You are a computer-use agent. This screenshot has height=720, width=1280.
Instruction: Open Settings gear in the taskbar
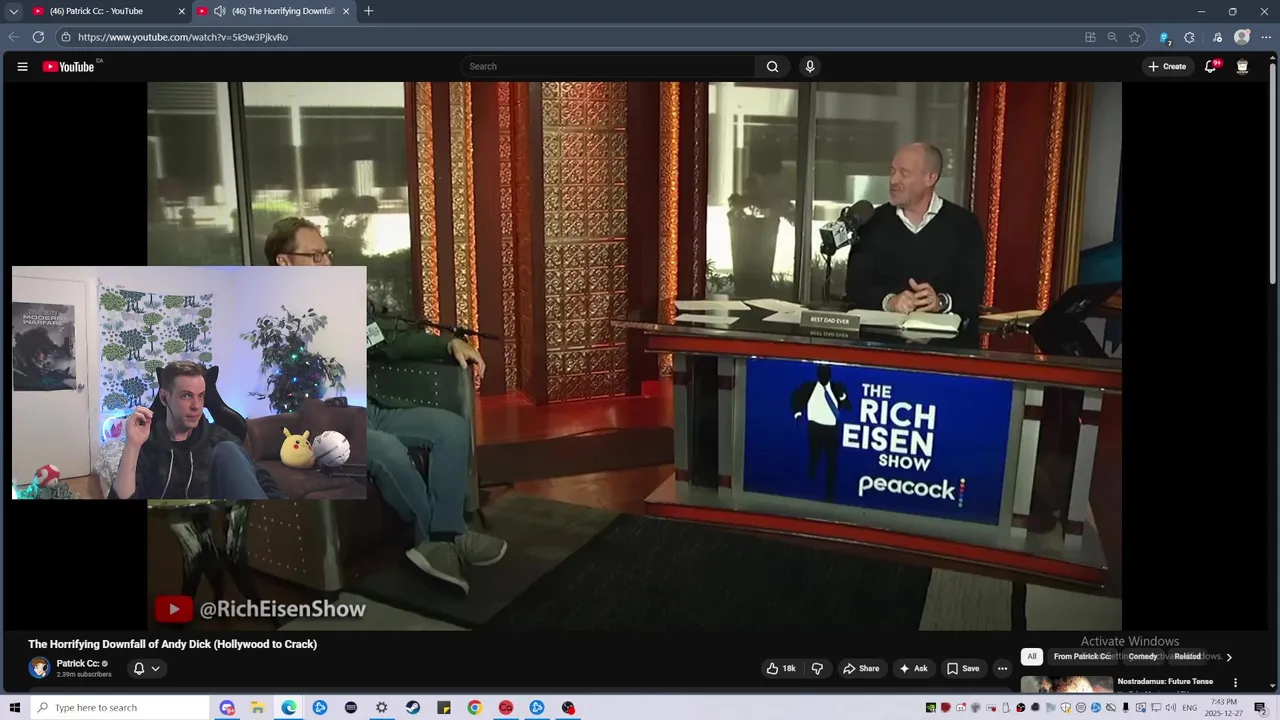[x=381, y=708]
